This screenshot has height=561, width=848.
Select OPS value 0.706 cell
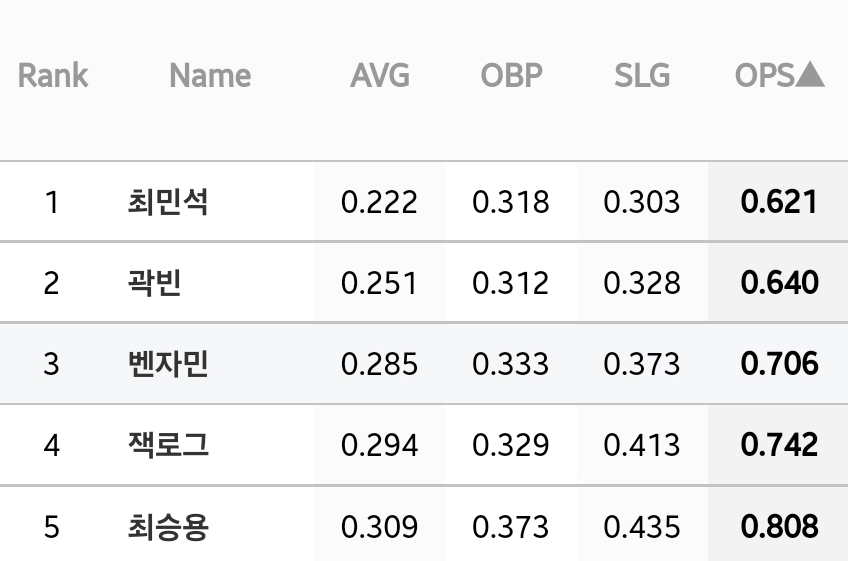778,364
